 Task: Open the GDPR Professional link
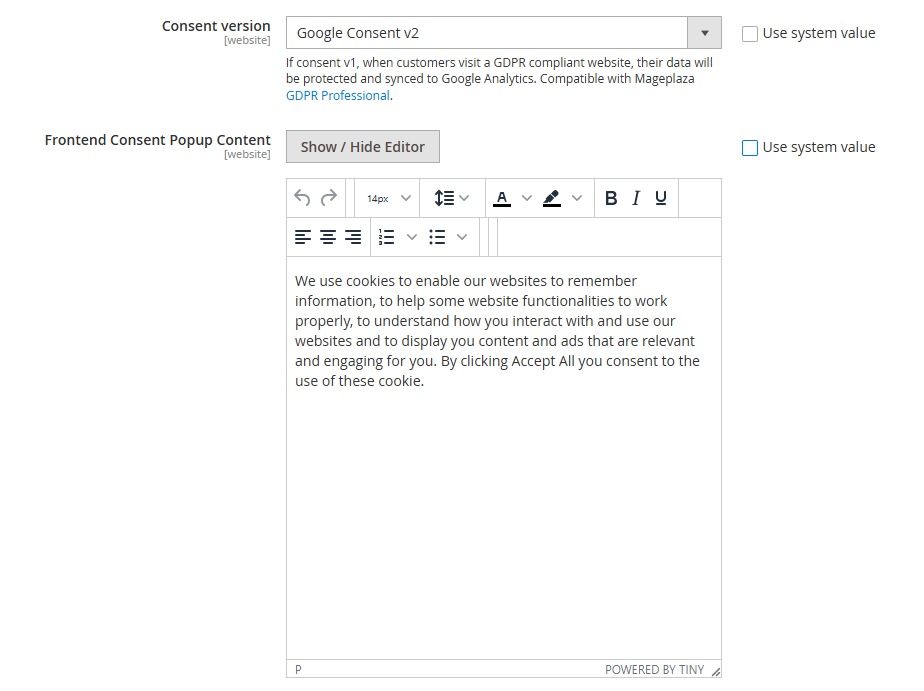(337, 96)
